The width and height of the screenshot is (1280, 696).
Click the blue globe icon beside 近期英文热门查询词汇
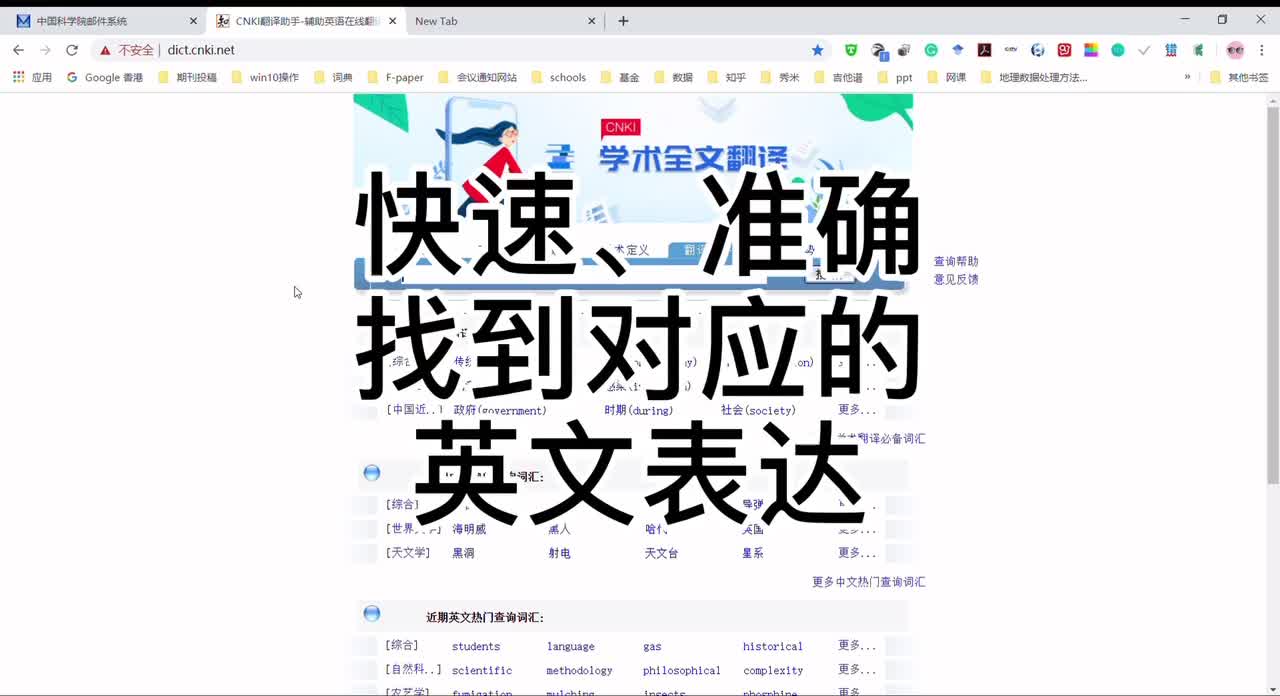[371, 612]
